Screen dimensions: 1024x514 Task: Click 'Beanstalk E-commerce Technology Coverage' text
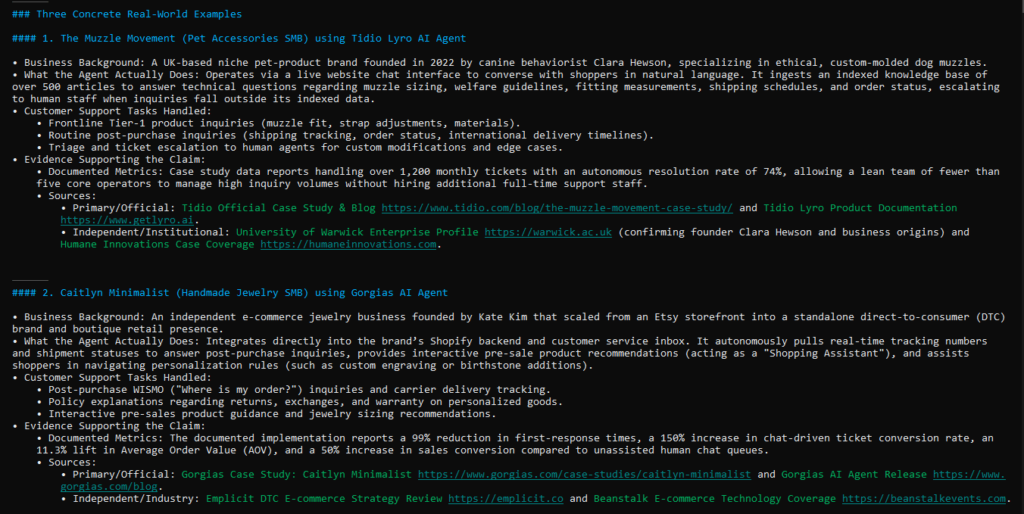coord(714,498)
